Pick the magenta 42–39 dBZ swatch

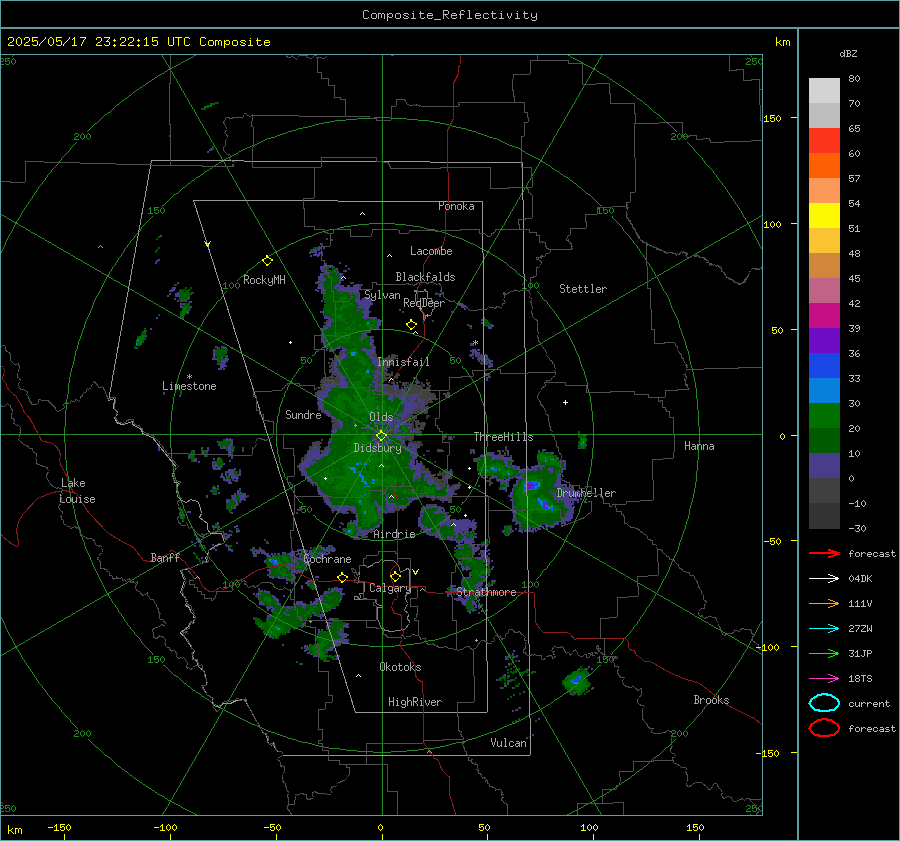pos(824,315)
